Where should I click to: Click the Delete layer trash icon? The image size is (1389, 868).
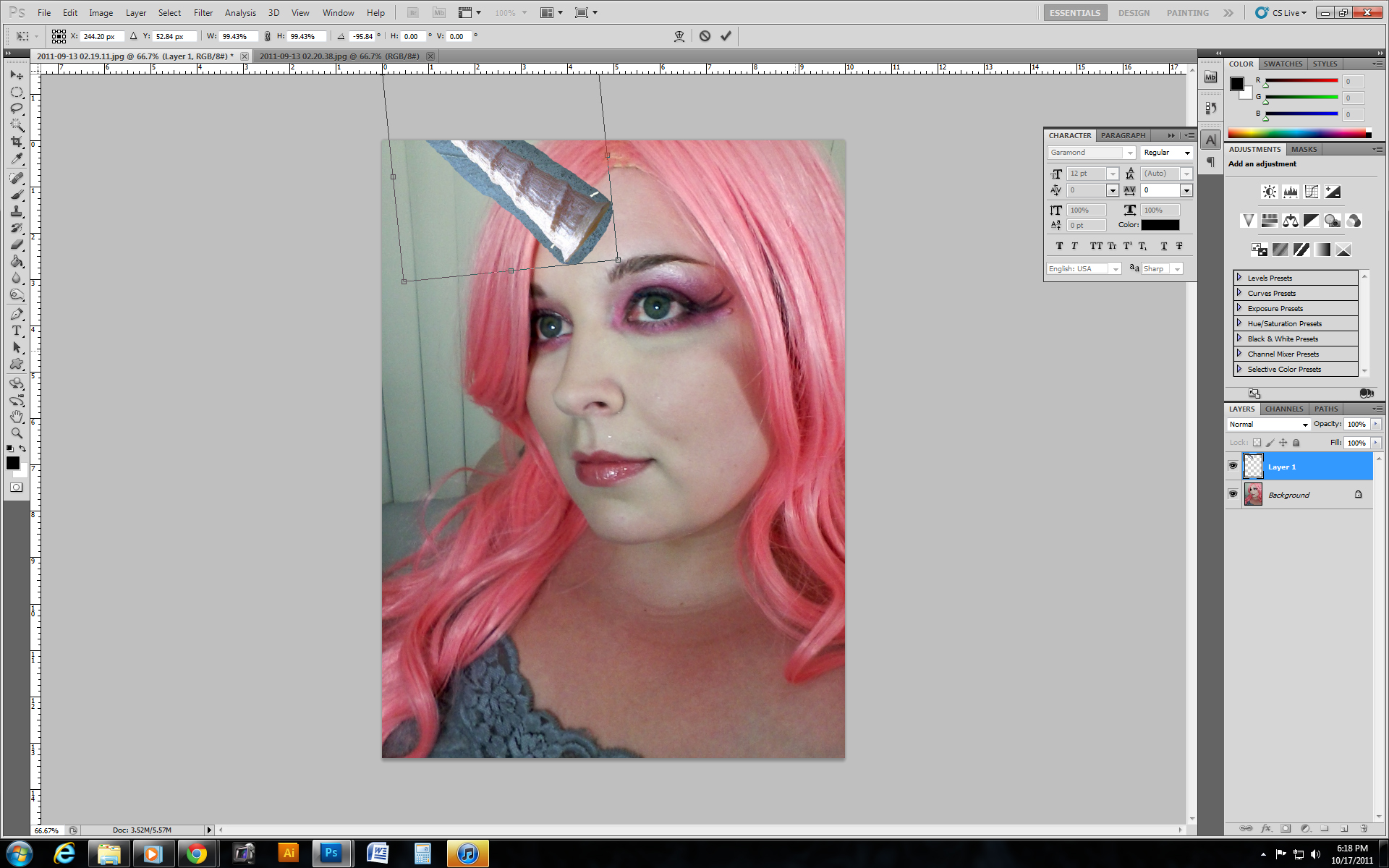pos(1364,828)
